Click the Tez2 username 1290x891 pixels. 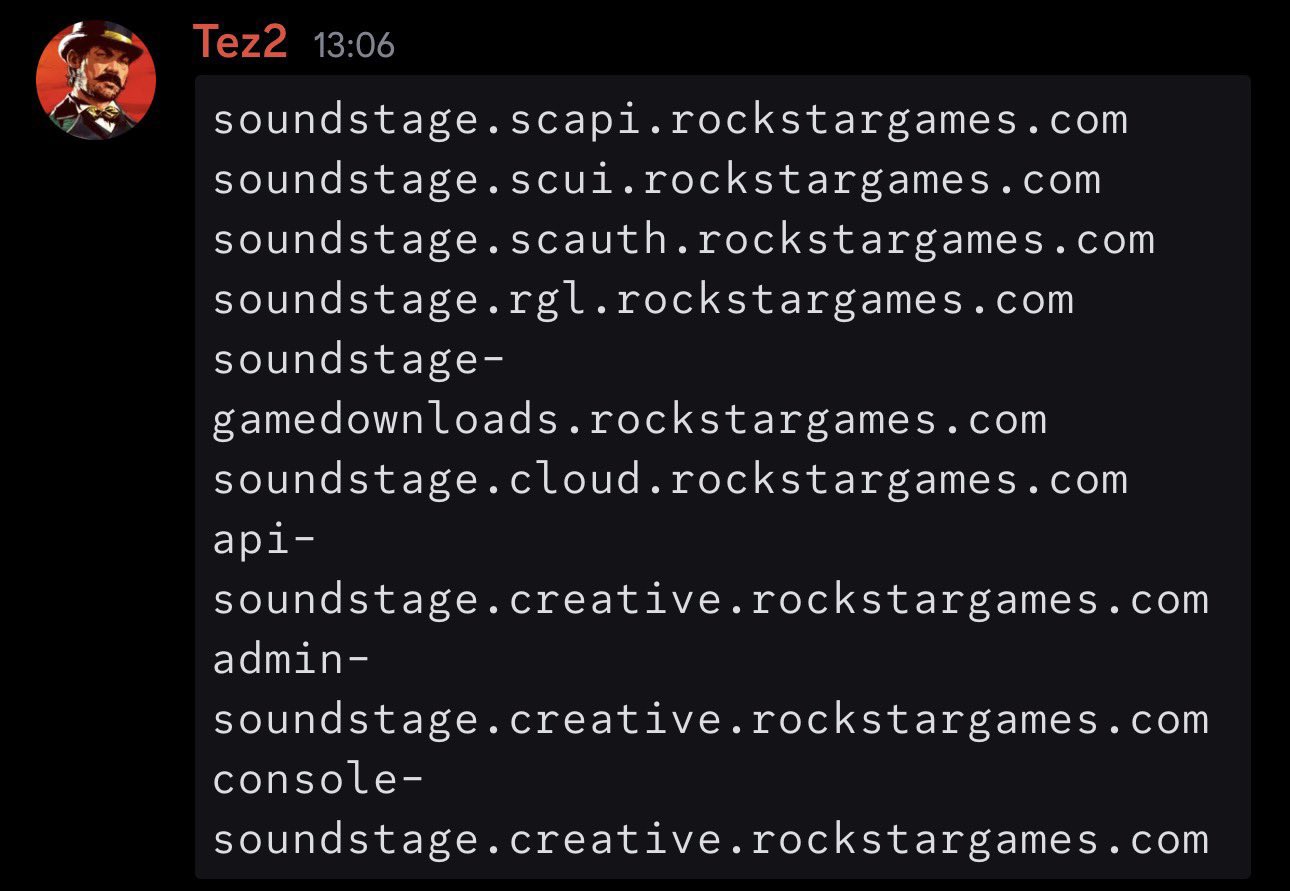[240, 43]
